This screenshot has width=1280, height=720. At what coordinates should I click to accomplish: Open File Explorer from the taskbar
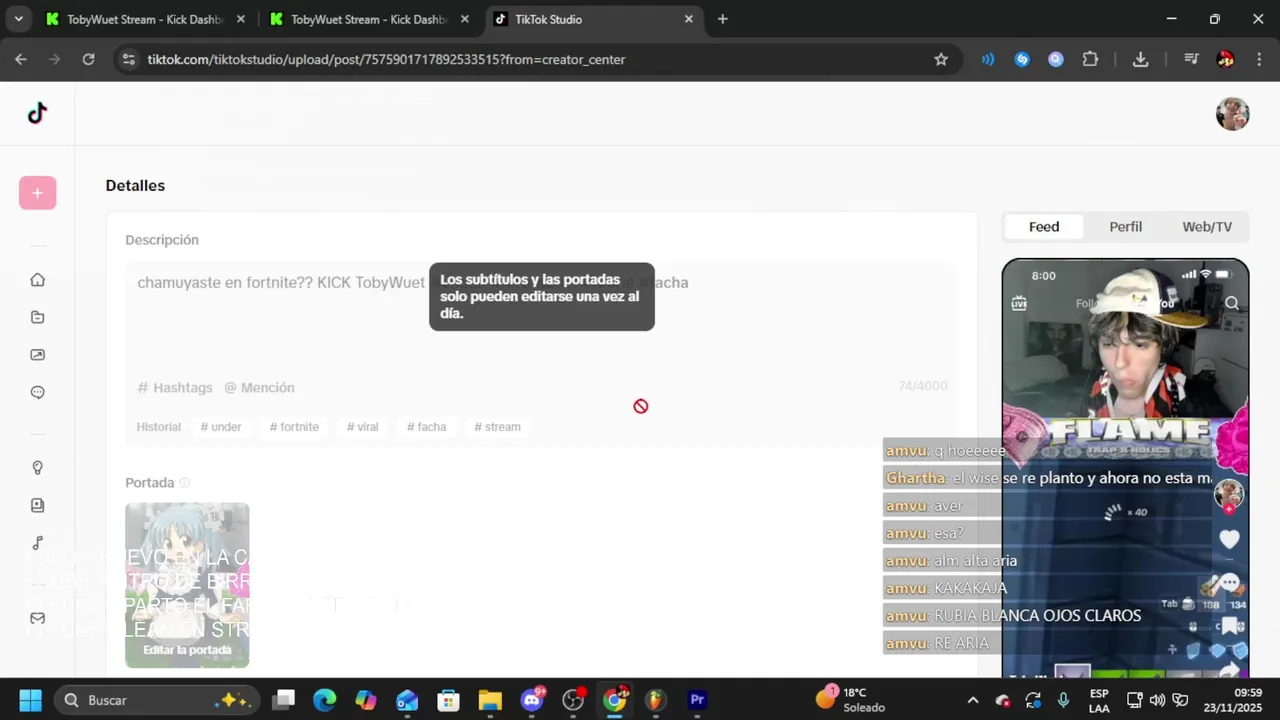(490, 700)
